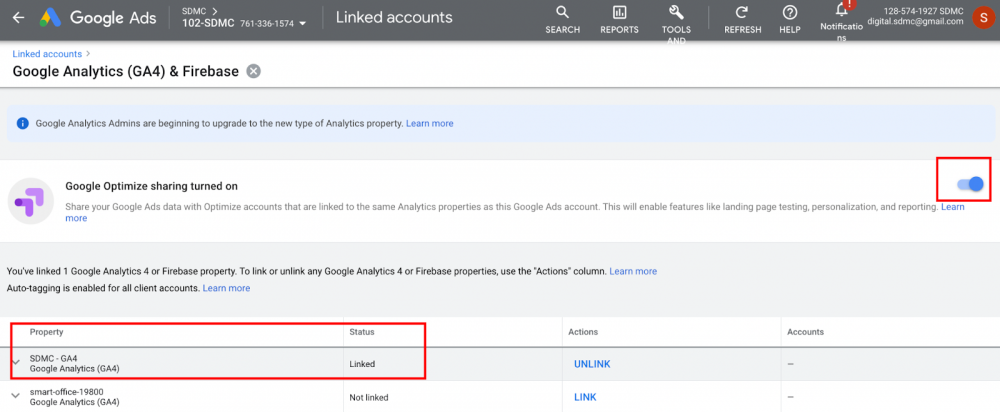Screen dimensions: 1000x412
Task: Open the Help menu
Action: [x=790, y=20]
